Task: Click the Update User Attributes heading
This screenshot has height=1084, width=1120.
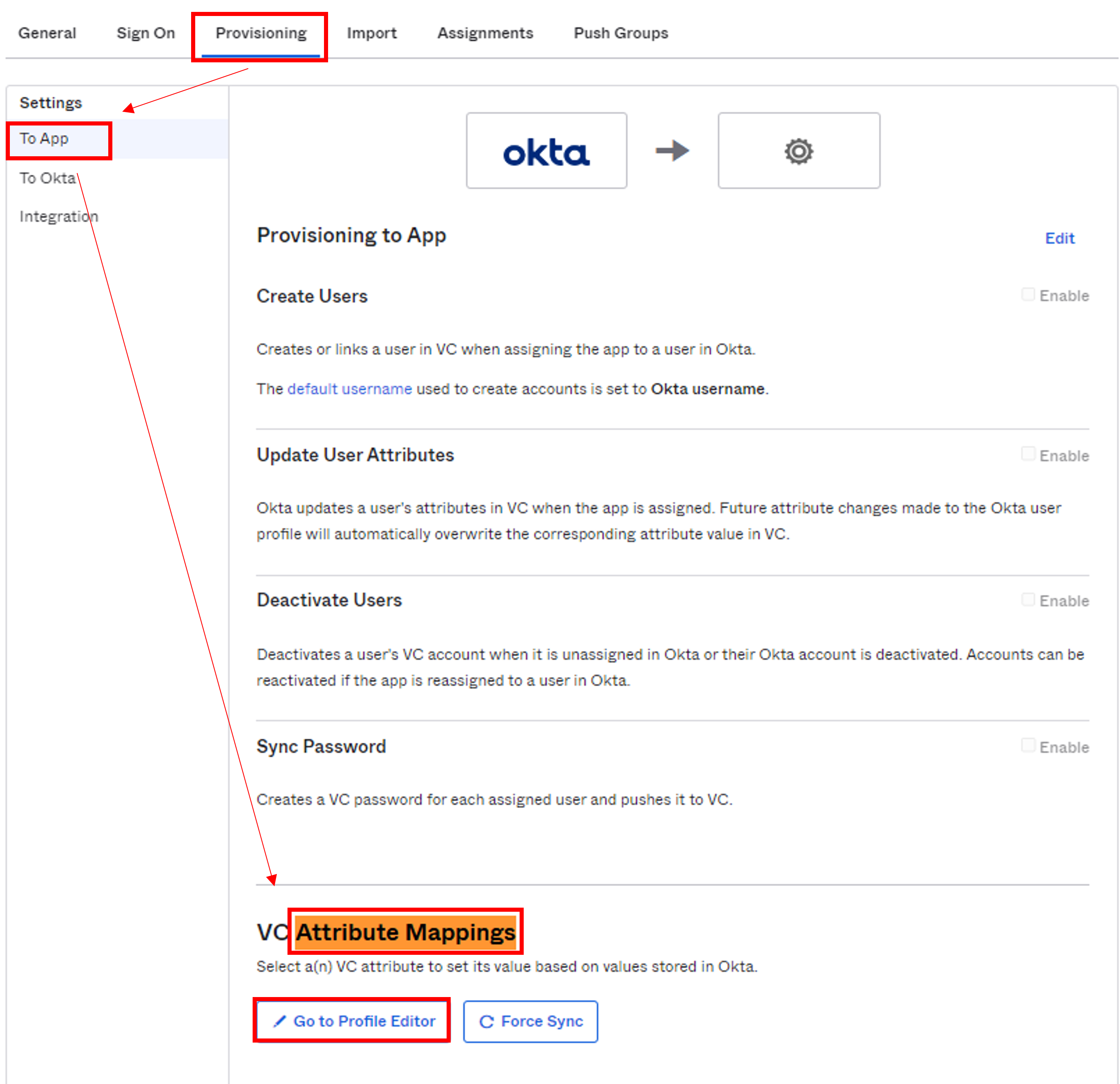Action: tap(355, 455)
